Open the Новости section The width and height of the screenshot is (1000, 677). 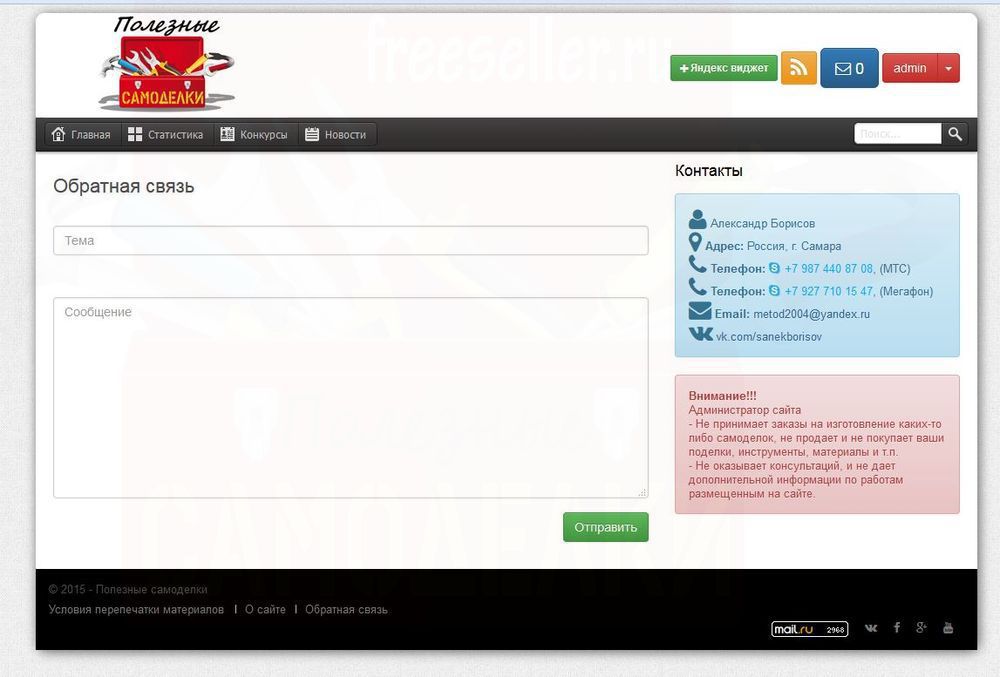[336, 134]
